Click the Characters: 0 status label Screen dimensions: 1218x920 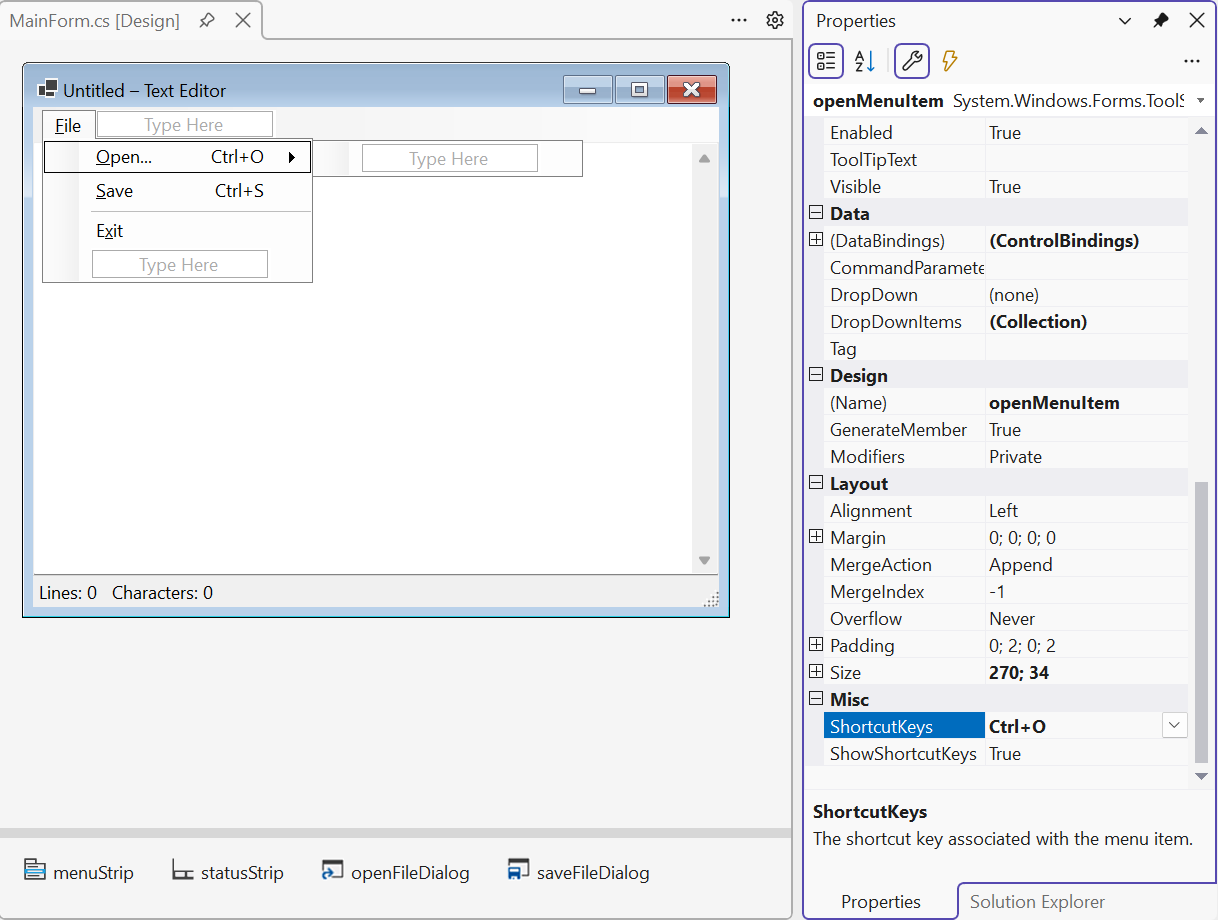[162, 592]
